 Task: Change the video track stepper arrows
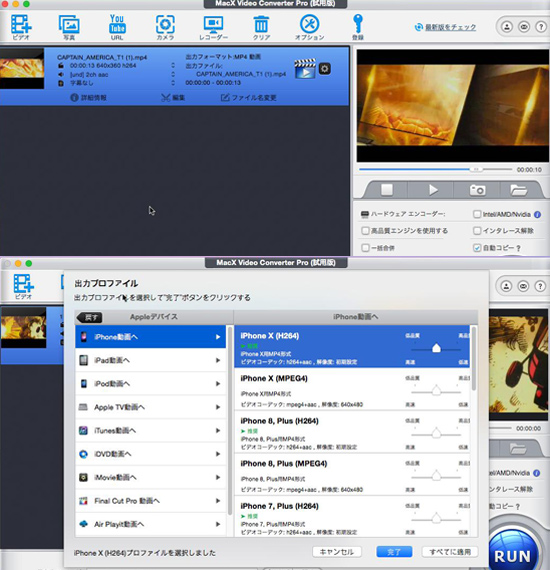173,65
